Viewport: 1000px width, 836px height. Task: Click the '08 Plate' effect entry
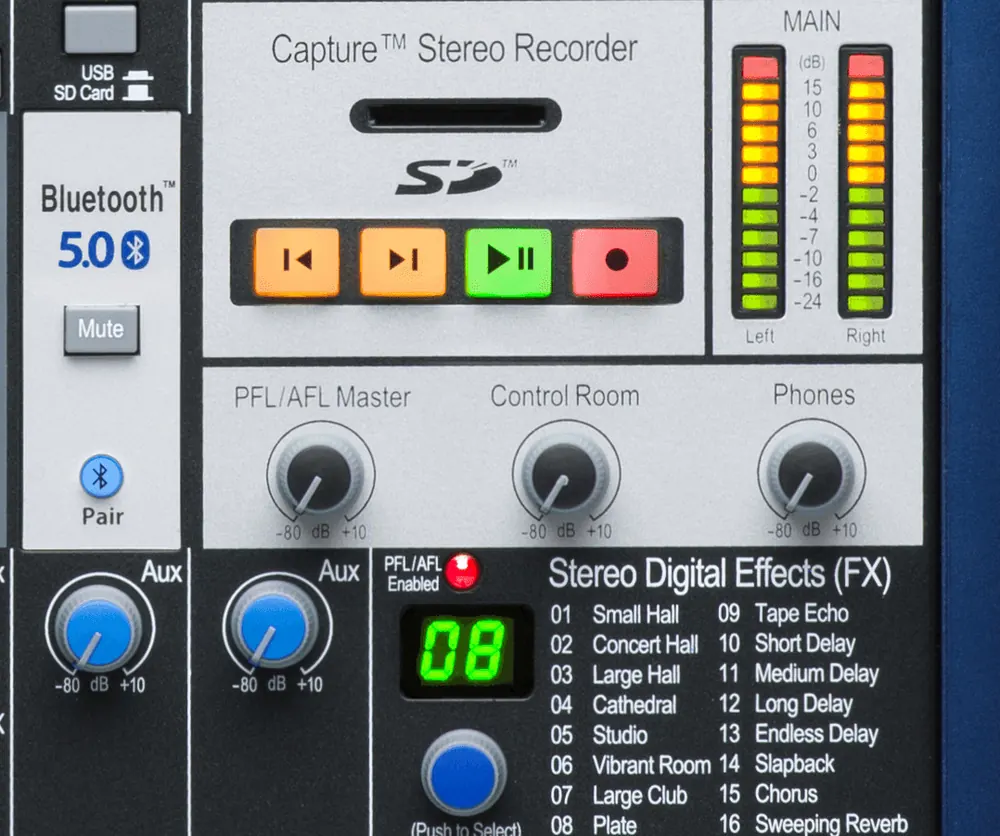pyautogui.click(x=594, y=825)
